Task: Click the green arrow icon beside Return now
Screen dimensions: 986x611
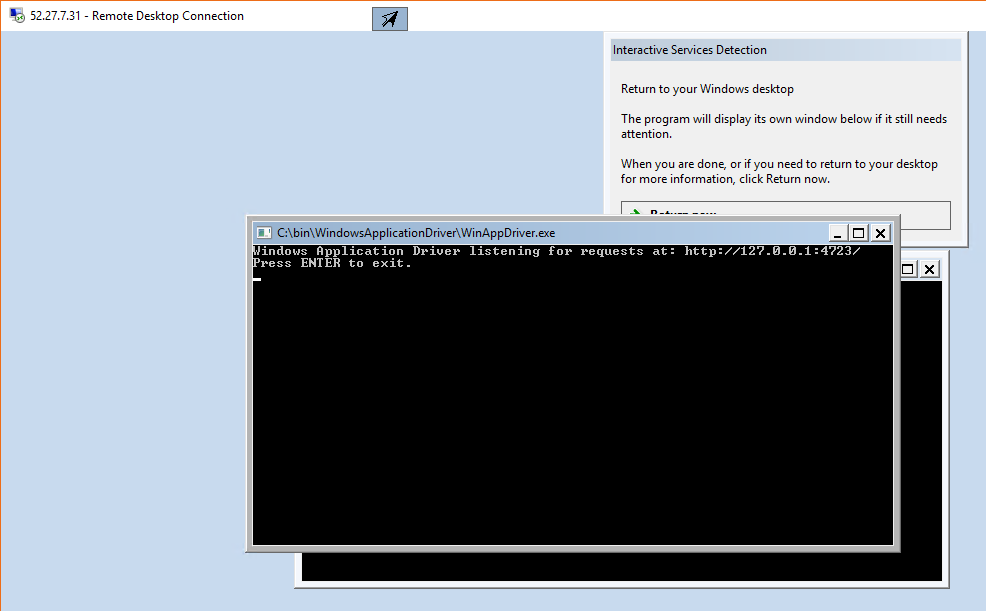Action: (634, 214)
